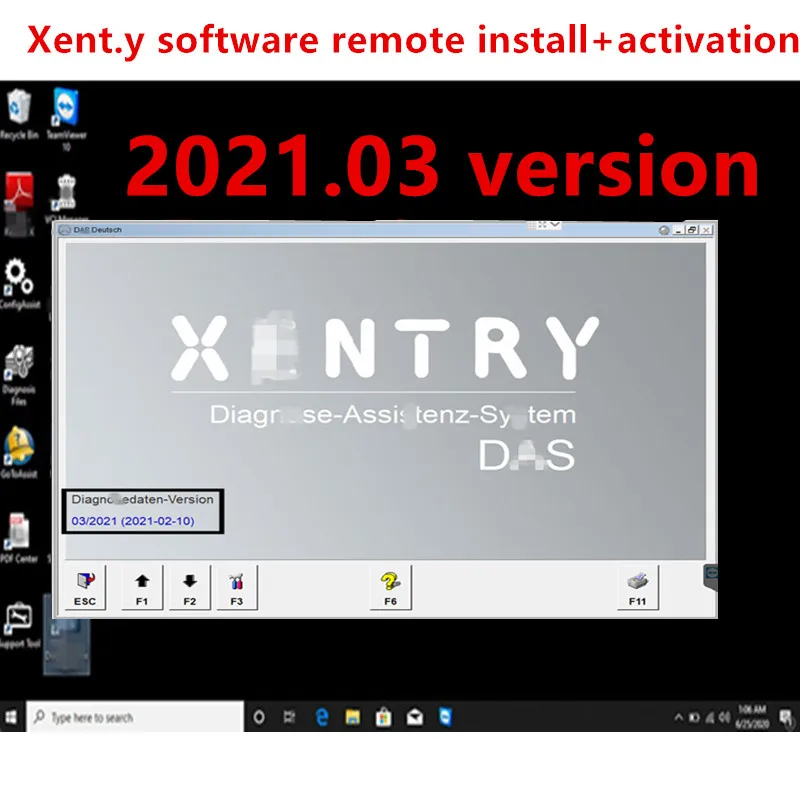Click the F2 down-arrow button
800x800 pixels.
[189, 587]
